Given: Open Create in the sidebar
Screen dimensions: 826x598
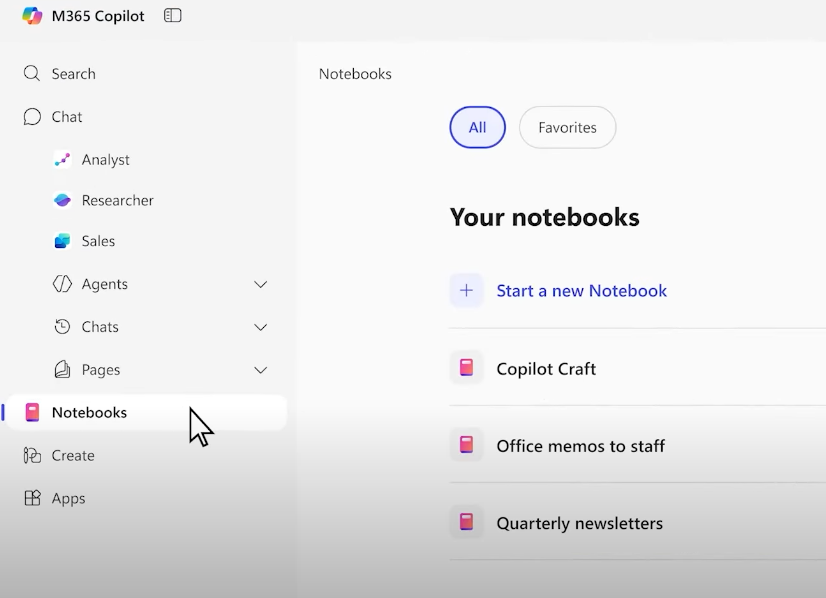Looking at the screenshot, I should click(x=73, y=455).
